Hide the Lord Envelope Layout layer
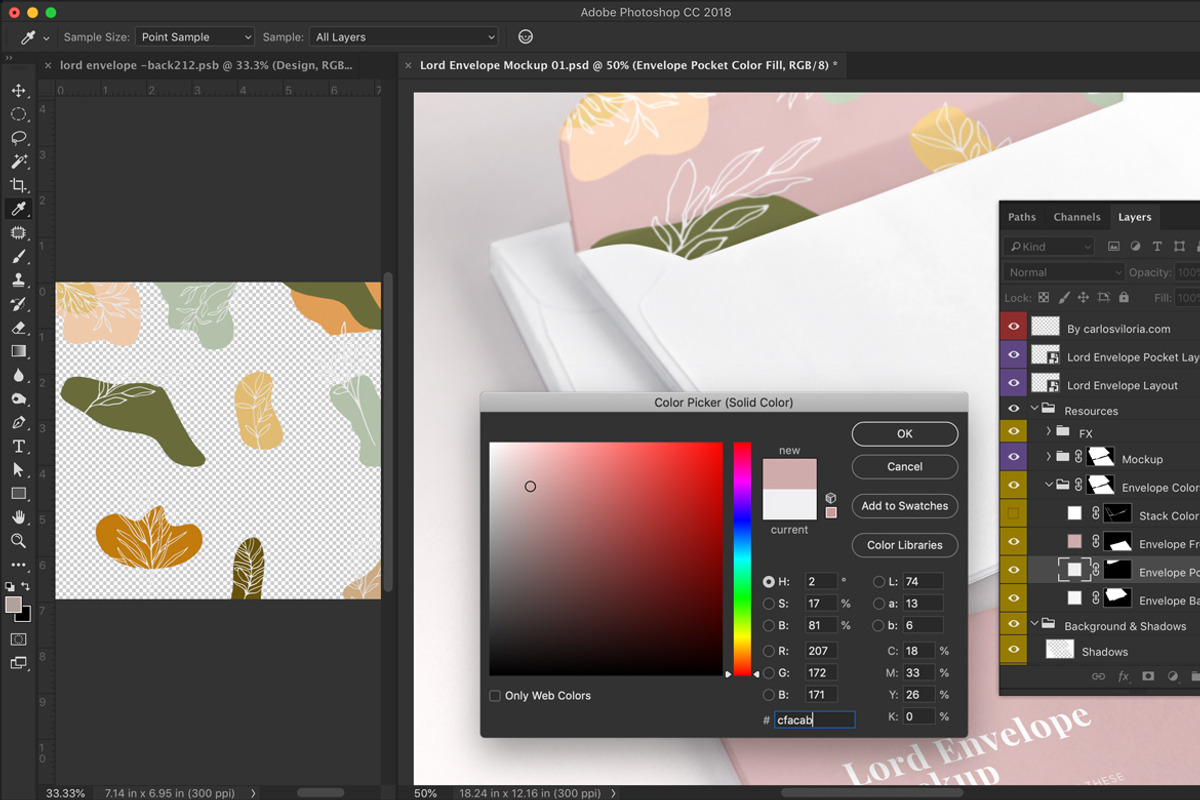This screenshot has width=1200, height=800. (x=1013, y=383)
